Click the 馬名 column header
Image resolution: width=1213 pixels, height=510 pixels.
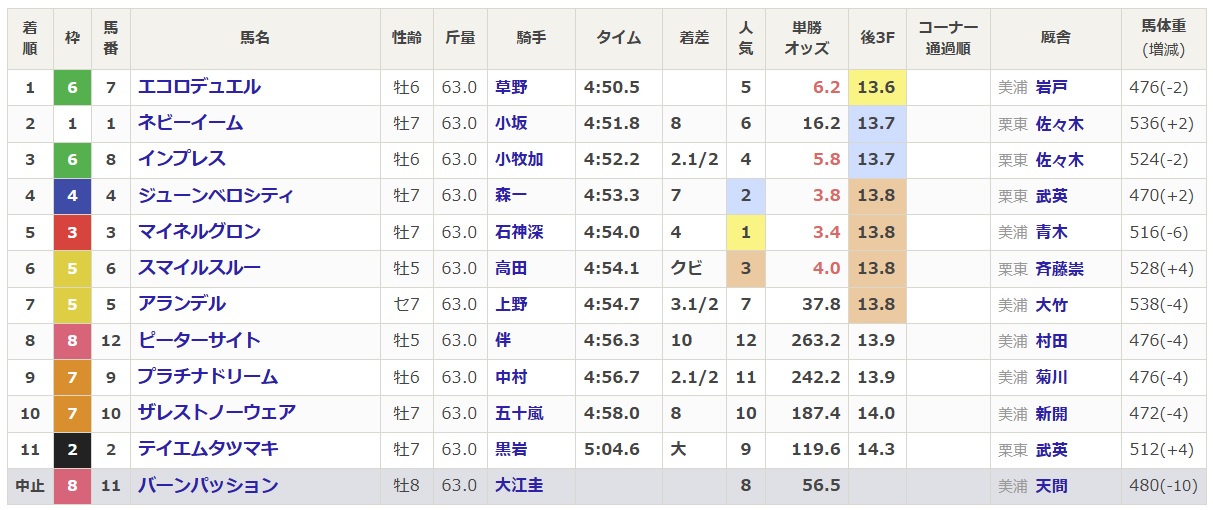point(255,37)
